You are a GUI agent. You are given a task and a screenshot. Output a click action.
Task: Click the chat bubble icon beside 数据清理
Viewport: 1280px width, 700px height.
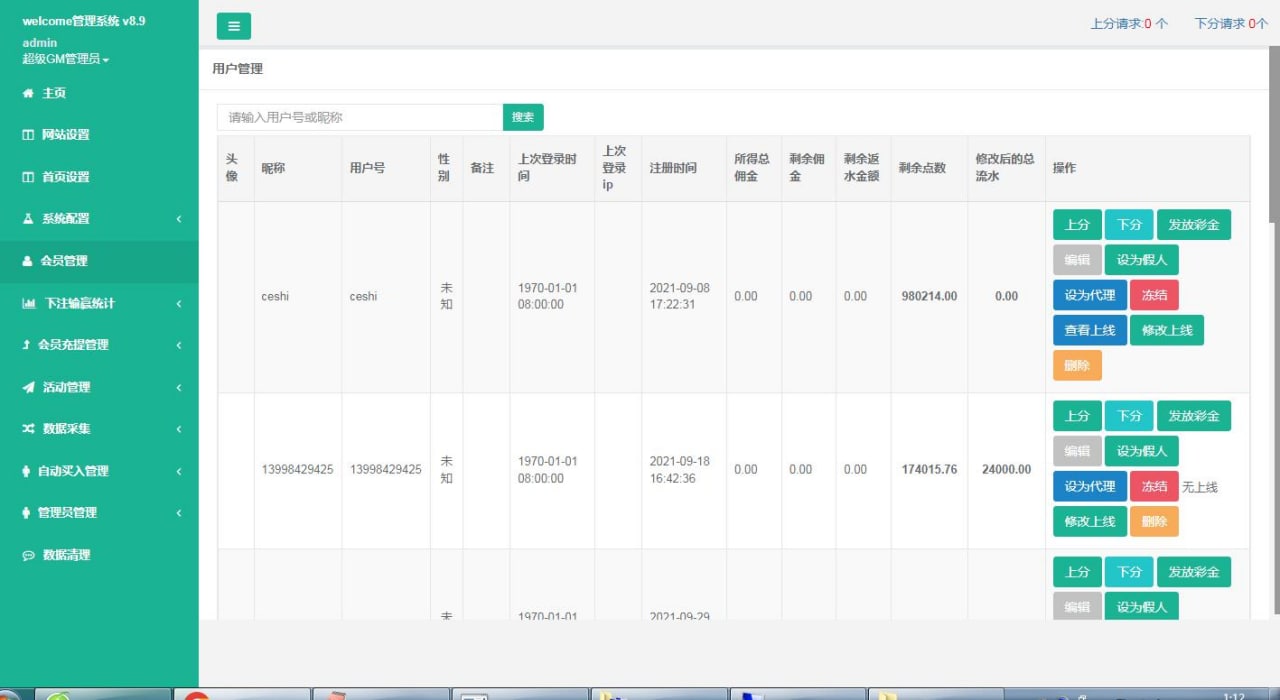click(x=28, y=555)
